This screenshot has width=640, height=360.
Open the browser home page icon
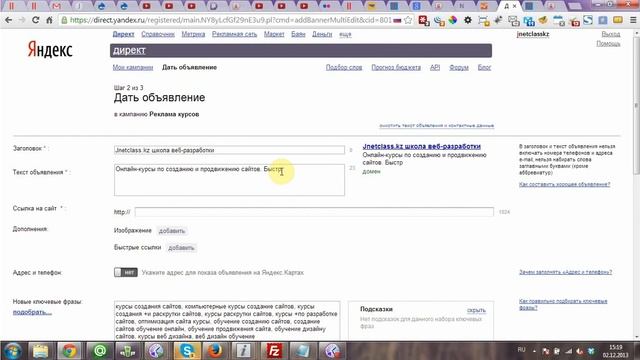[49, 20]
